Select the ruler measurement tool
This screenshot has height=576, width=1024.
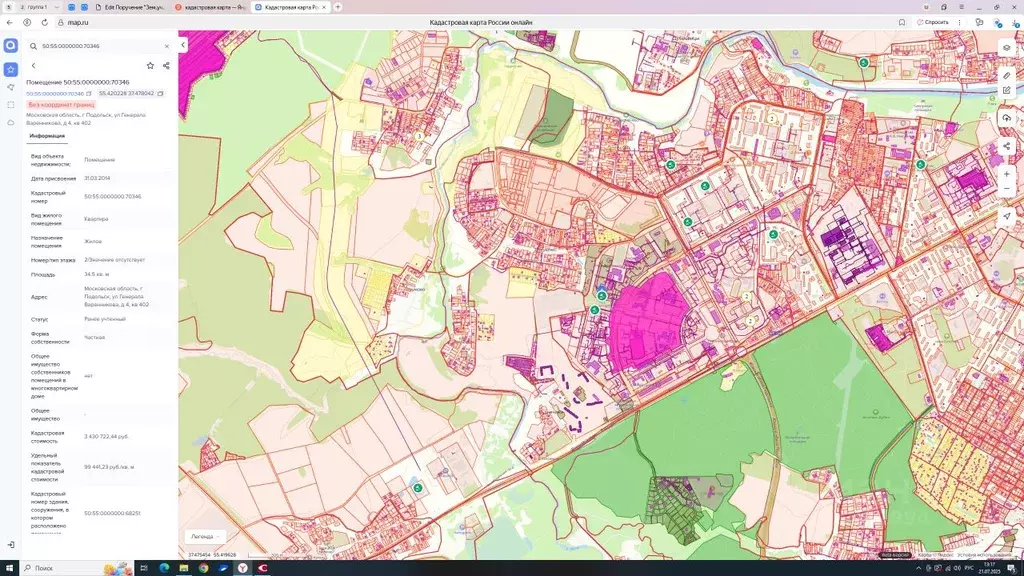tap(1006, 75)
